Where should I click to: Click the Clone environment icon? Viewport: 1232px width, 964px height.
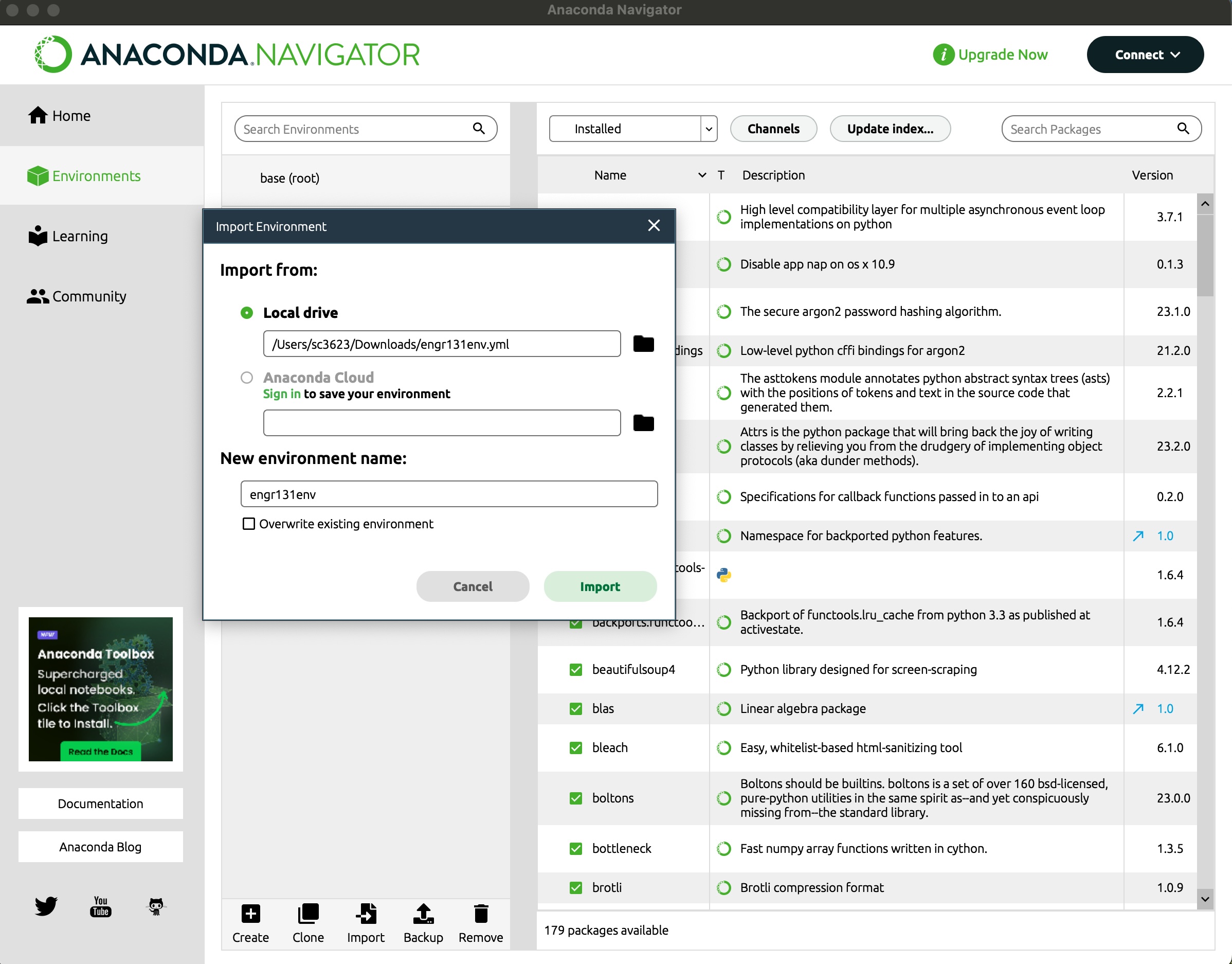[x=308, y=914]
